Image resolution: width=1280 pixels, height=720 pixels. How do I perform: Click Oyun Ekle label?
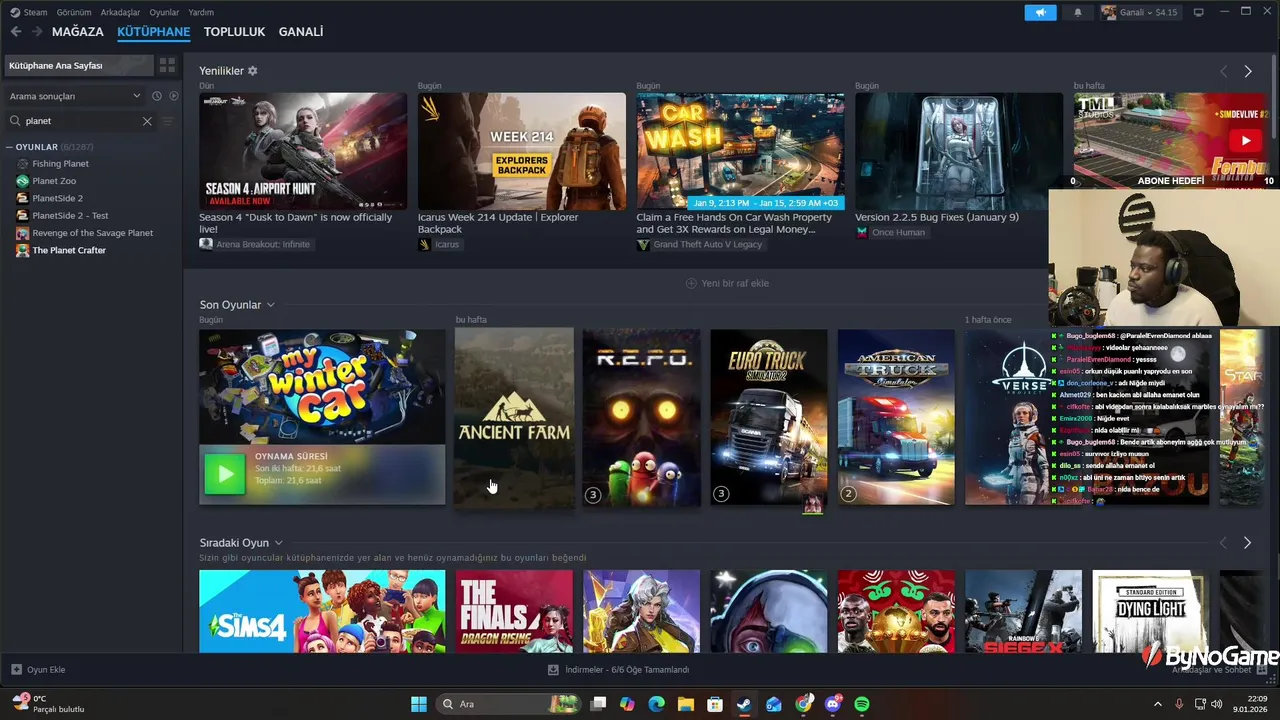tap(46, 670)
